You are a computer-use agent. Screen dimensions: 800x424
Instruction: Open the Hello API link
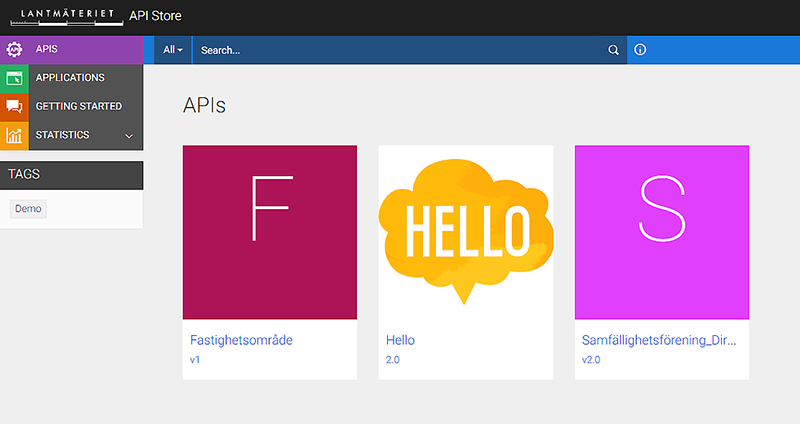[x=400, y=340]
